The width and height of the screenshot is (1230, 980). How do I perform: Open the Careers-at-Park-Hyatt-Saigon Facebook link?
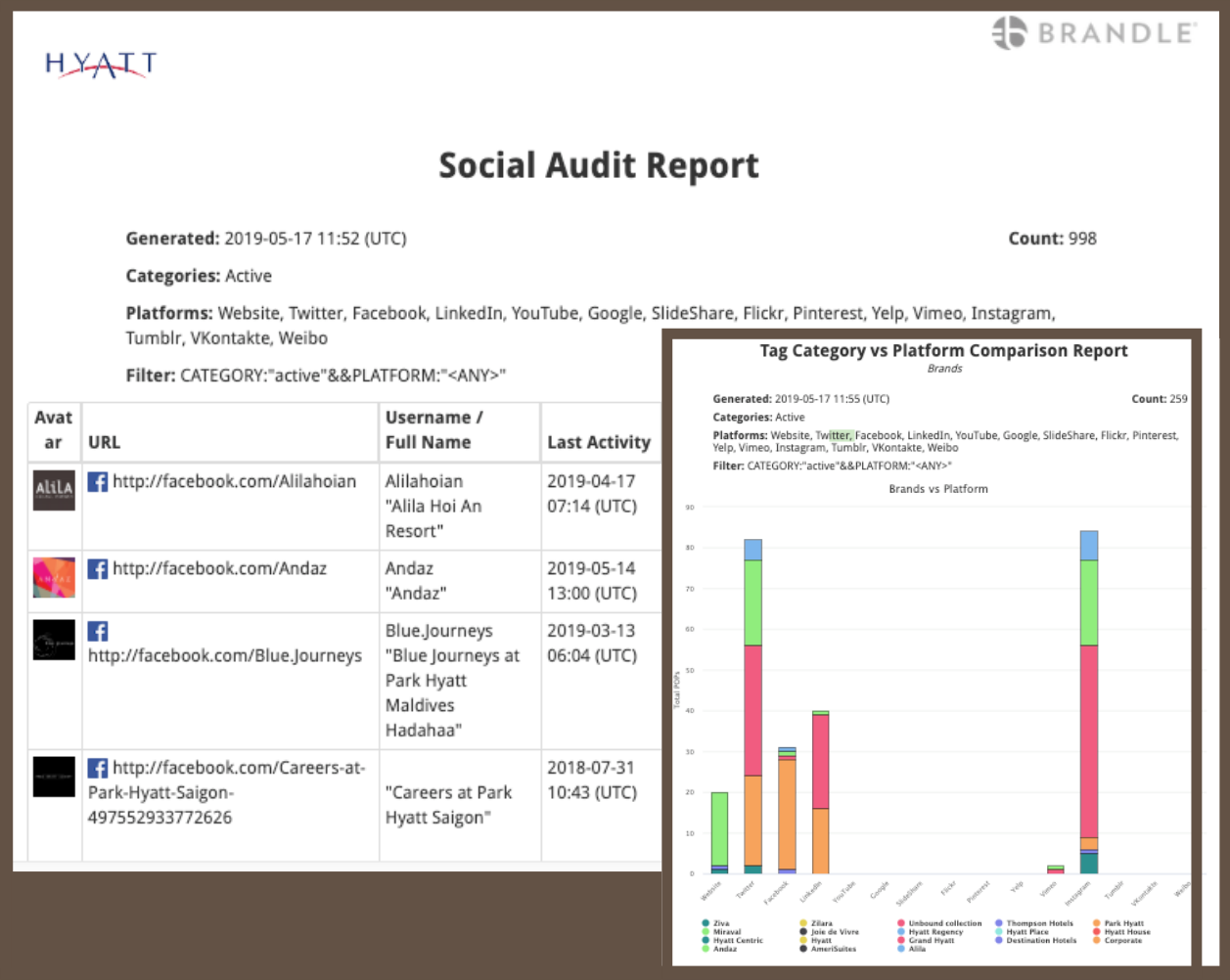(x=227, y=792)
